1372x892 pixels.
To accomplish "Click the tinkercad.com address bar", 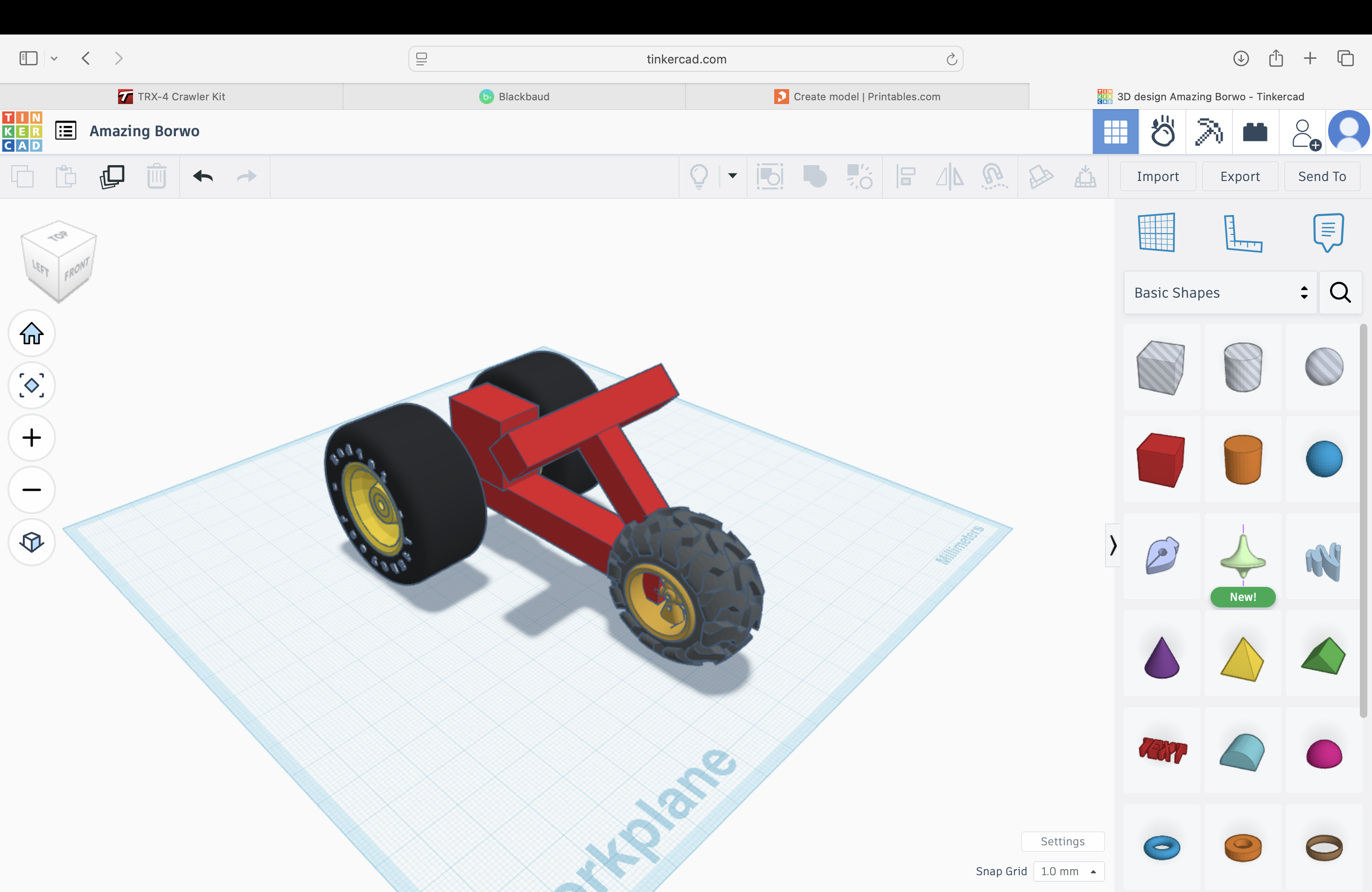I will point(686,59).
